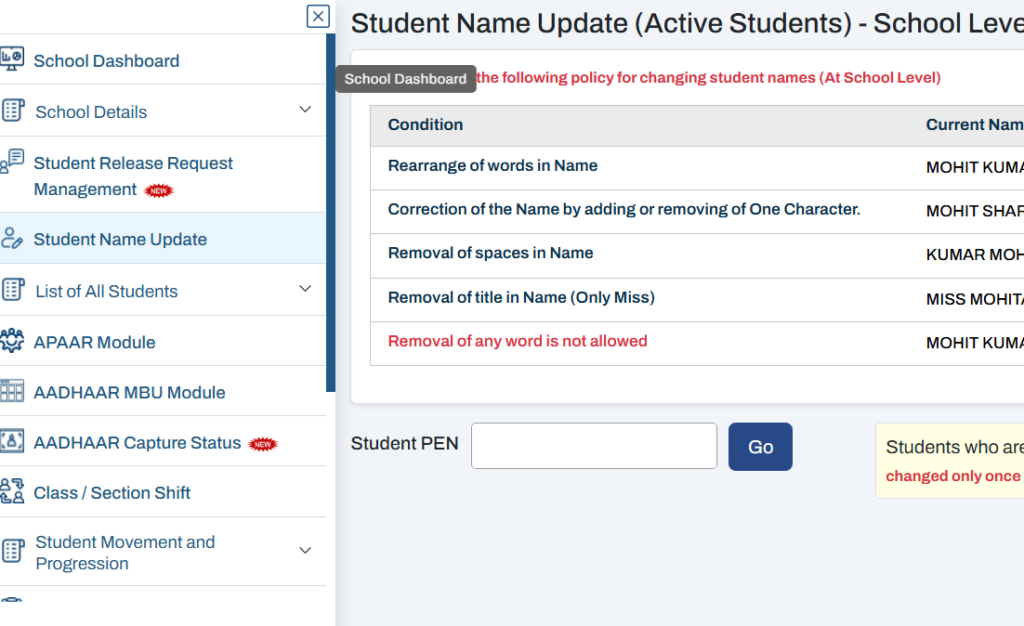Expand the List of All Students section
Screen dimensions: 1024x626
click(305, 289)
